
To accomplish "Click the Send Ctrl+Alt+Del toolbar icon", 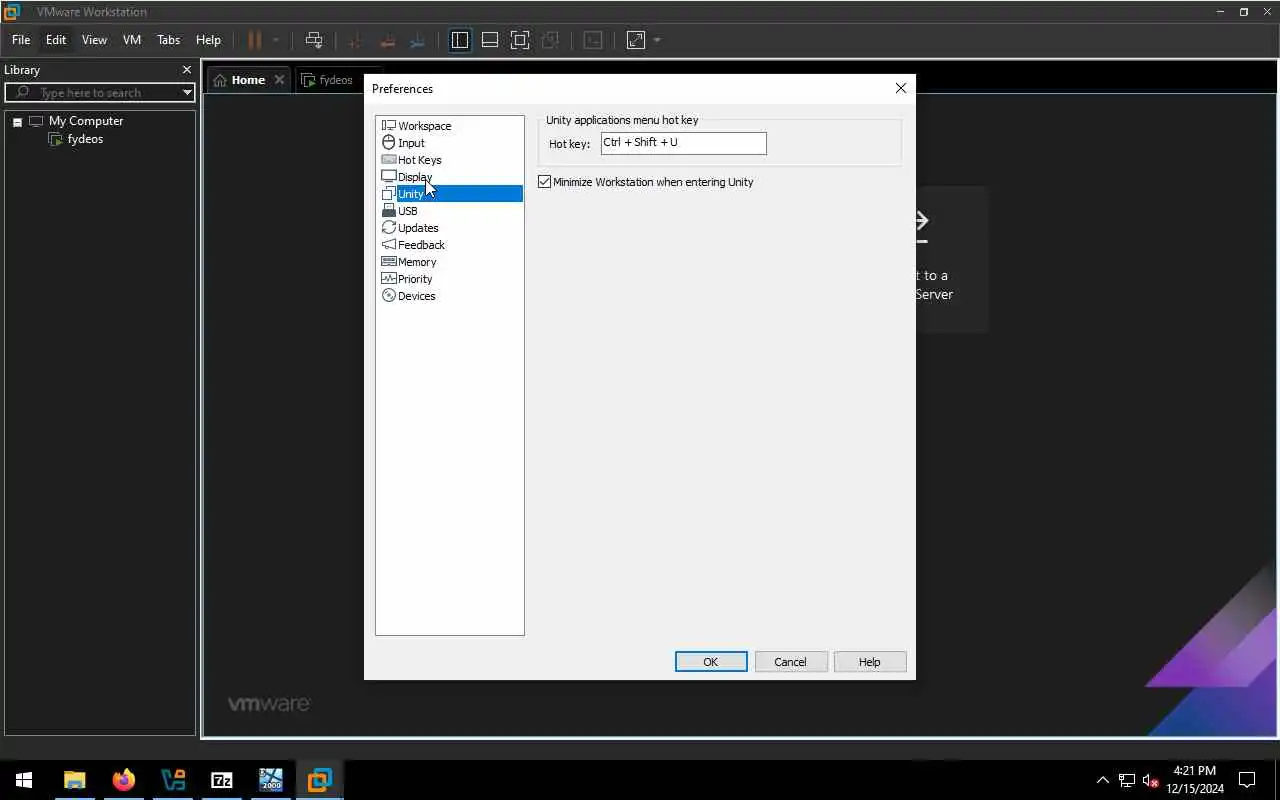I will click(314, 40).
